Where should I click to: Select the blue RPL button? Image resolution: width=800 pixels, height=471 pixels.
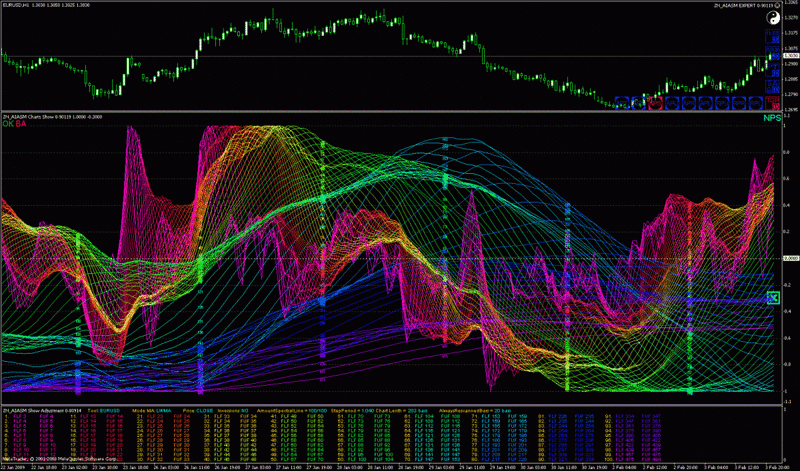click(755, 102)
